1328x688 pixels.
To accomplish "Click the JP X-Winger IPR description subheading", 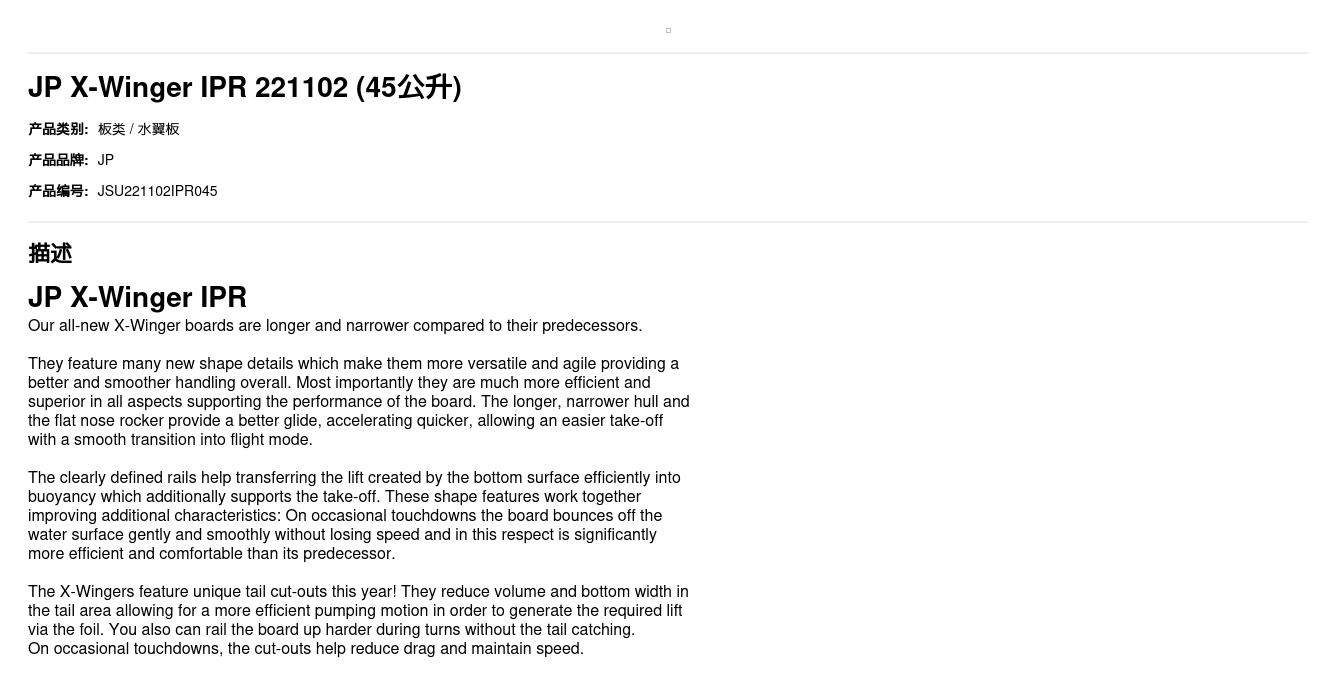I will tap(137, 297).
